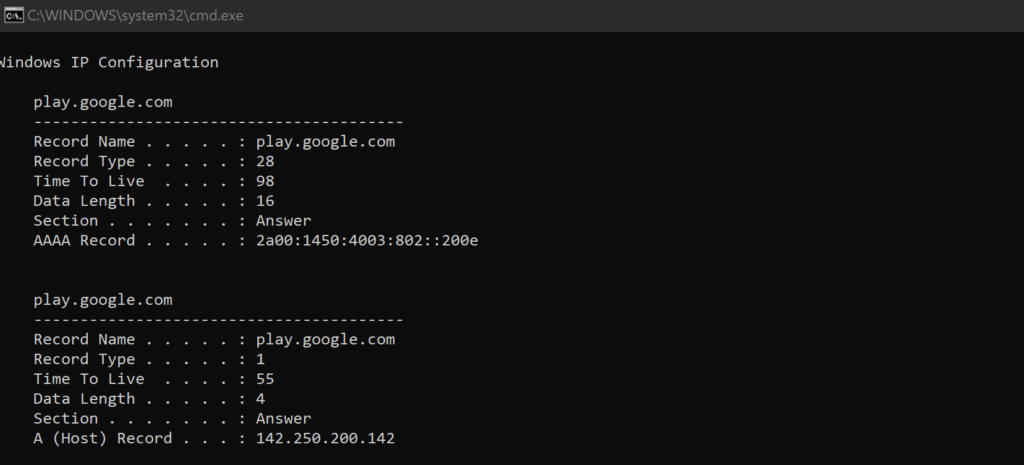Click the Data Length value 4
This screenshot has width=1024, height=465.
tap(261, 398)
